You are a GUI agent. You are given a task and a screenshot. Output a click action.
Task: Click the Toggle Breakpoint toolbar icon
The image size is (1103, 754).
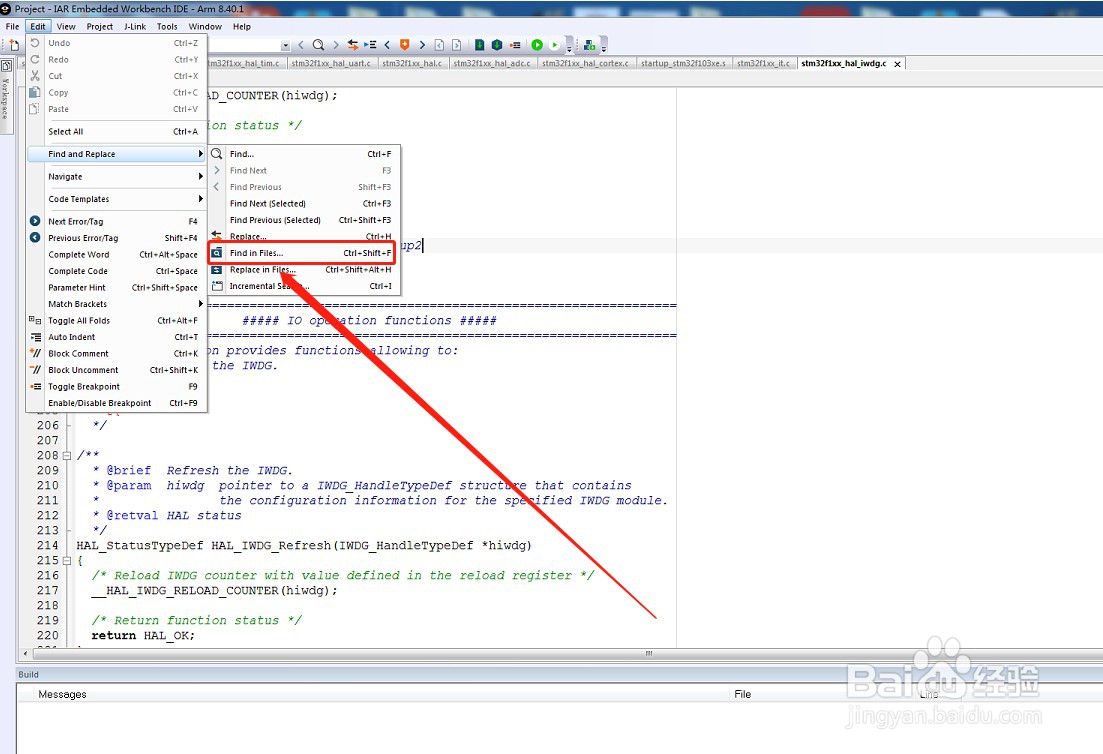tap(515, 45)
